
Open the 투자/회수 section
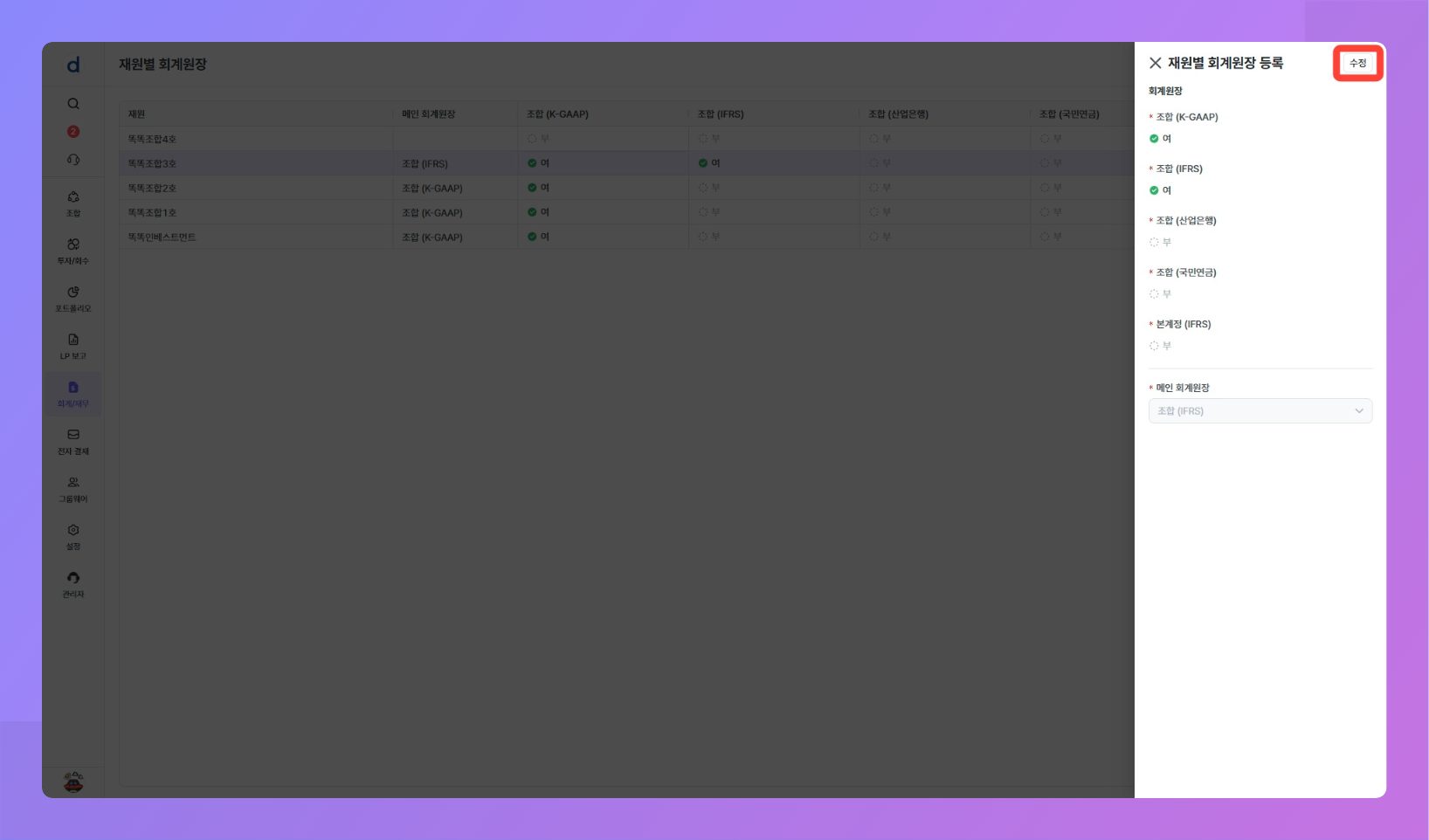73,251
